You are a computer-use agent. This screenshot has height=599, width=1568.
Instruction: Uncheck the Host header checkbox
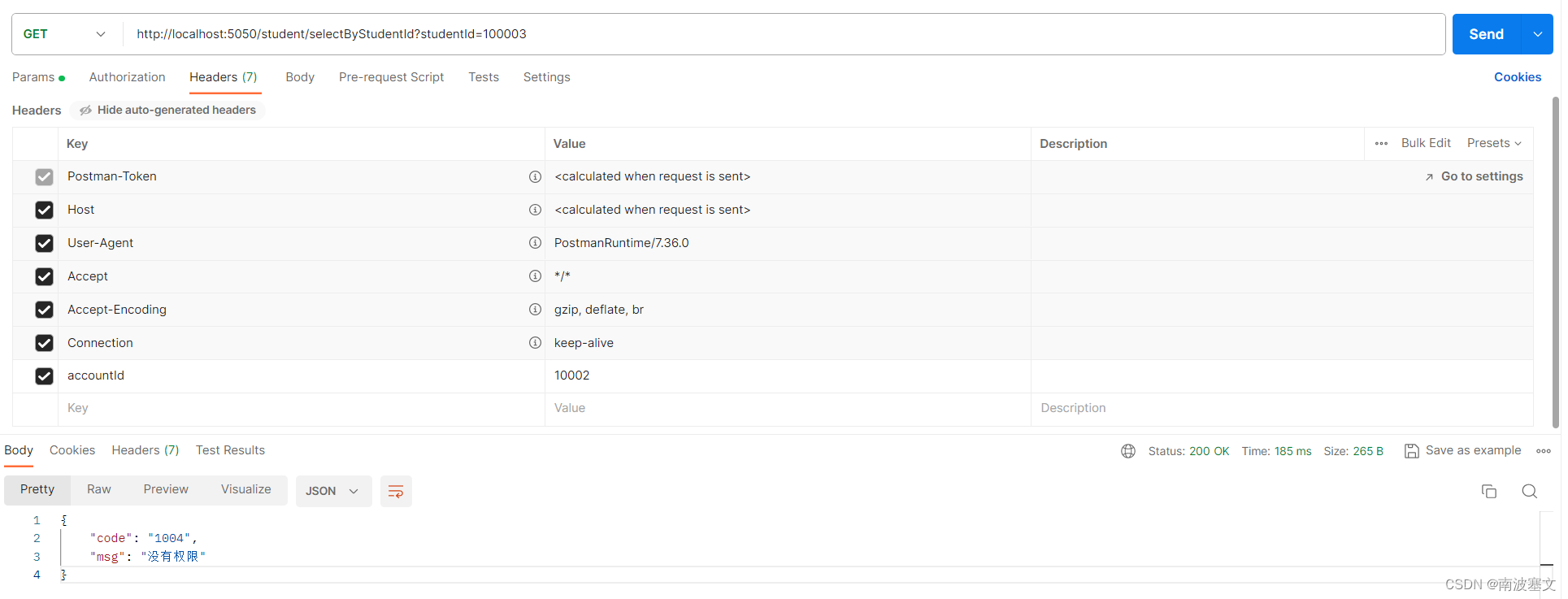[x=44, y=210]
